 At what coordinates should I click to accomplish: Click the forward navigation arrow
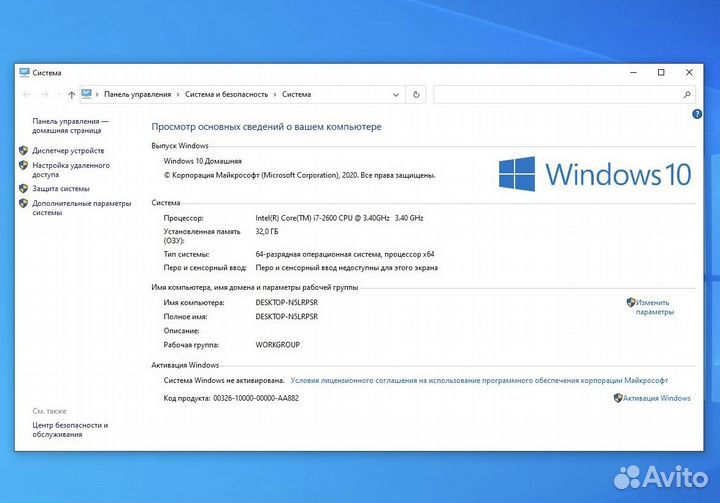[43, 94]
